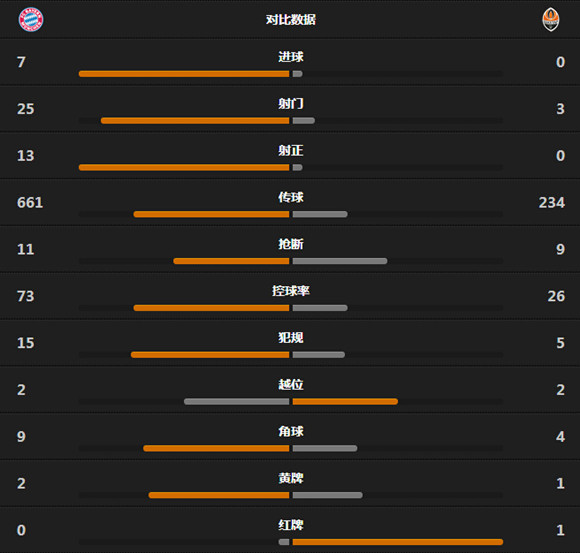Select the 对比数据 header title
This screenshot has height=553, width=580.
tap(291, 20)
